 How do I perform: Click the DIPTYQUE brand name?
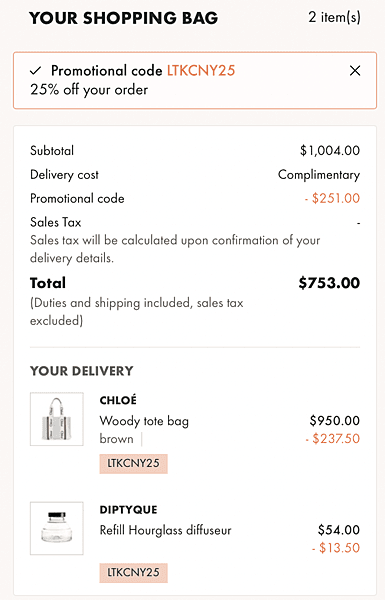(128, 510)
